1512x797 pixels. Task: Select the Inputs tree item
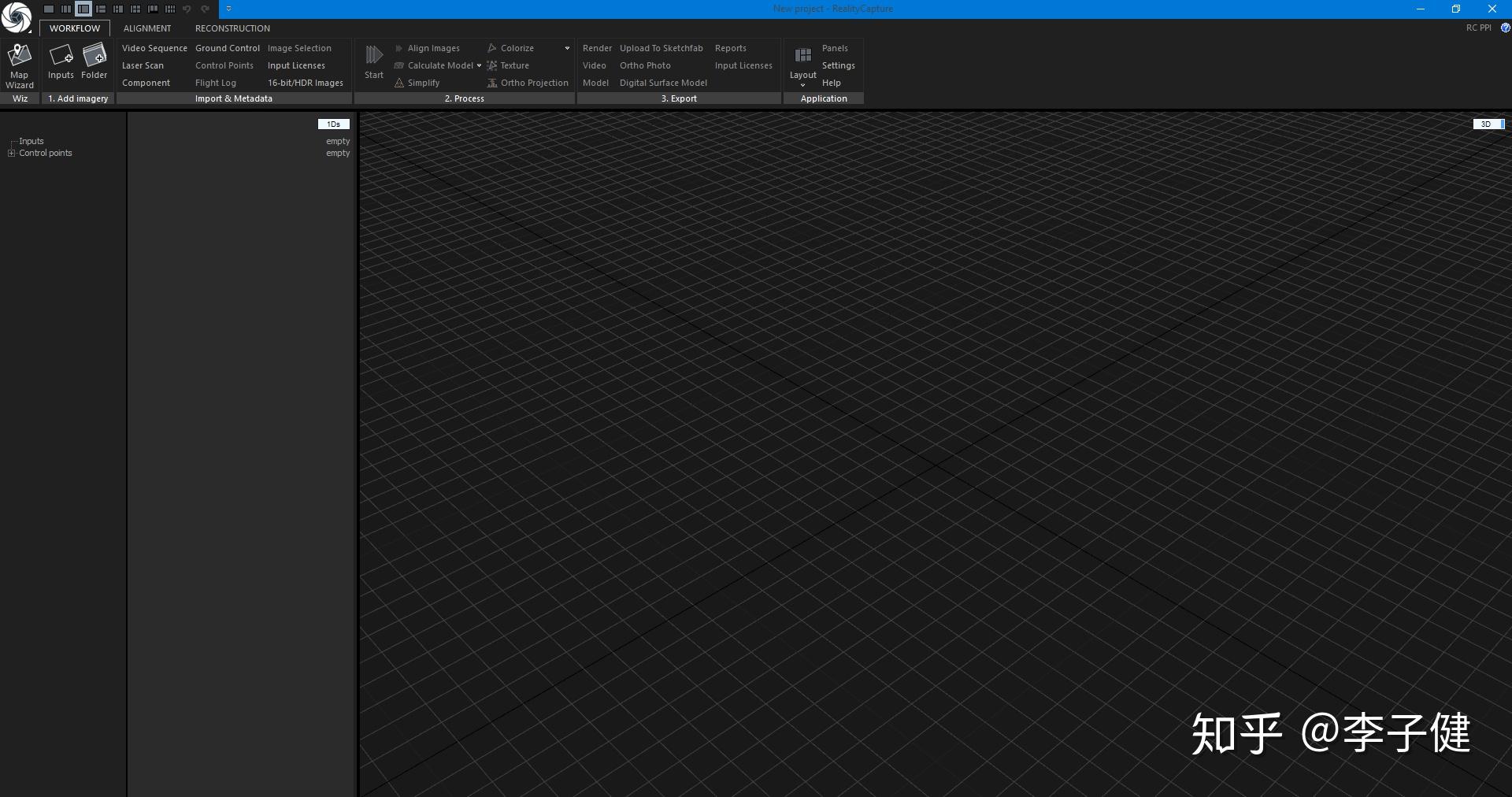(x=31, y=141)
